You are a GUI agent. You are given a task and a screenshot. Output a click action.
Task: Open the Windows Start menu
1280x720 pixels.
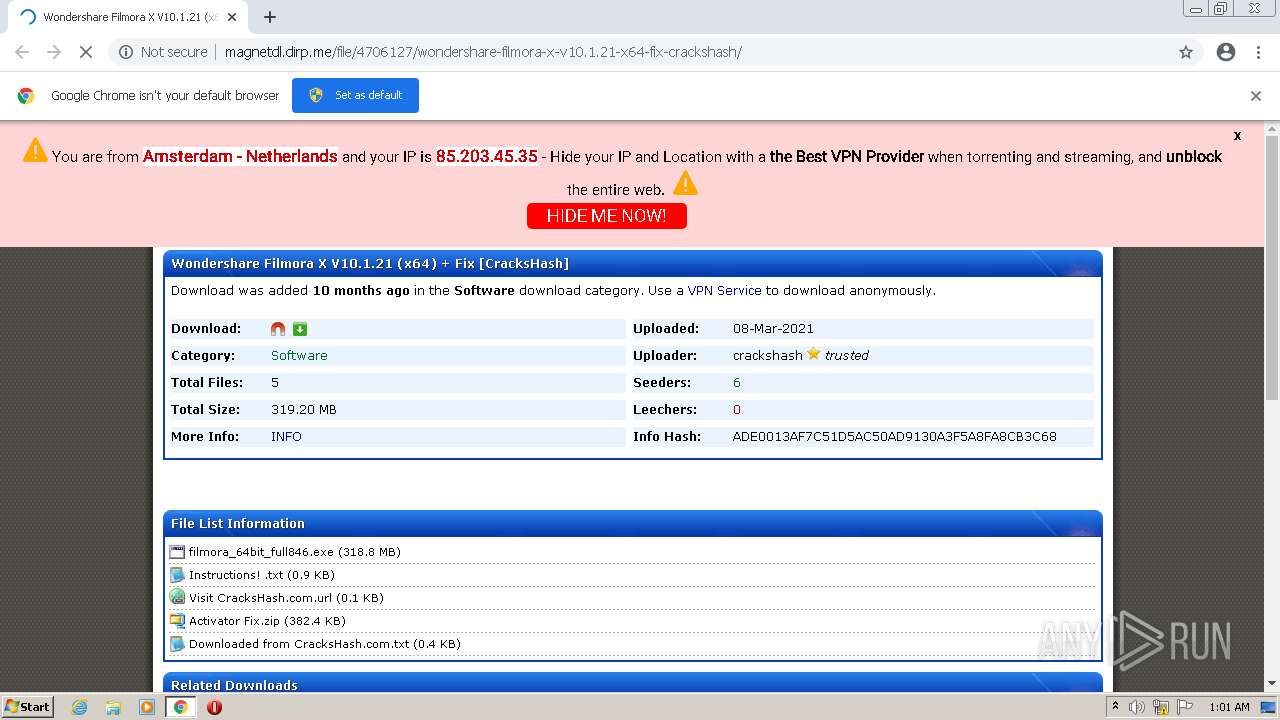pos(27,706)
